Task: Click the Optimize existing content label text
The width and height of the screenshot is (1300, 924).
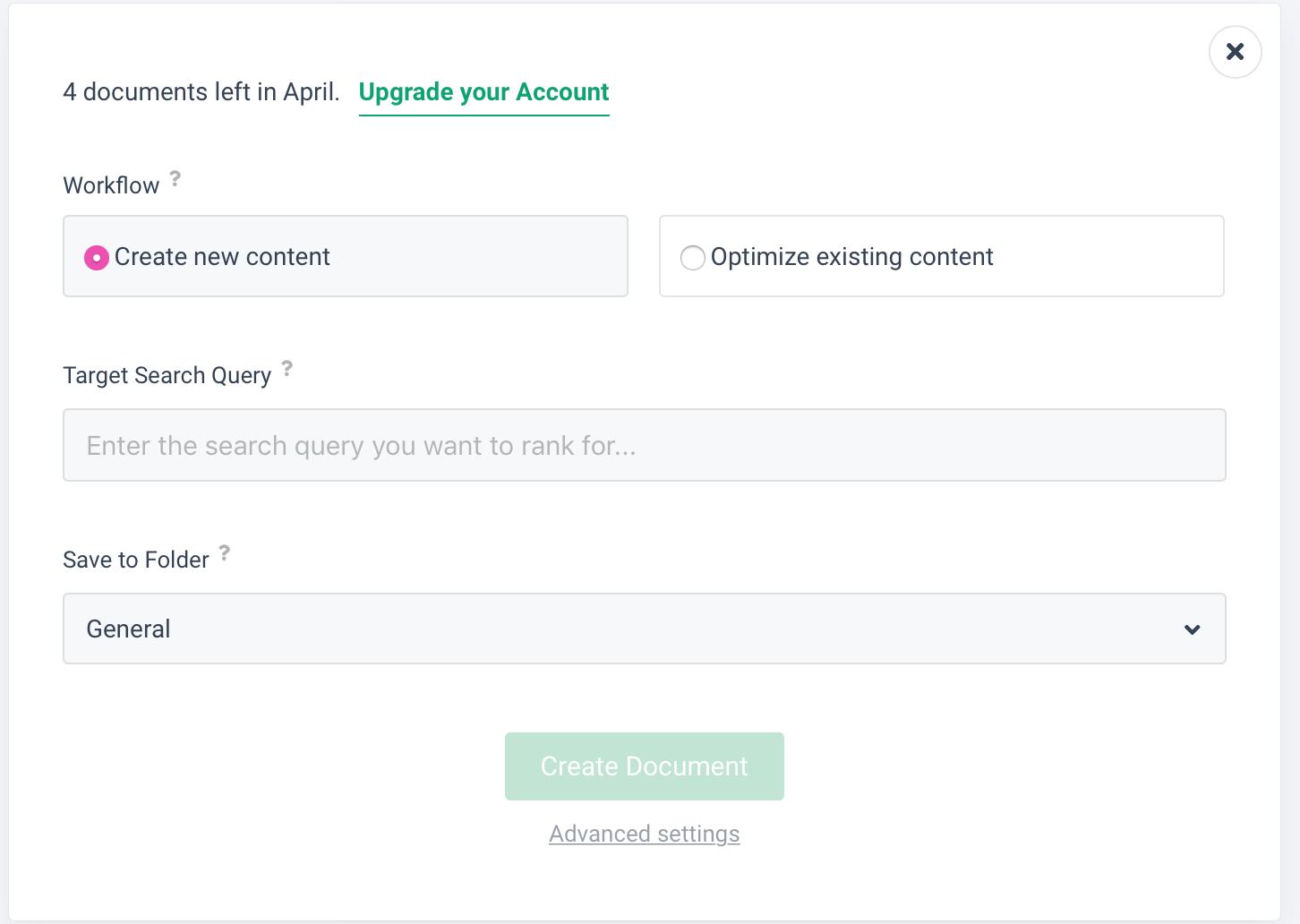Action: pyautogui.click(x=851, y=257)
